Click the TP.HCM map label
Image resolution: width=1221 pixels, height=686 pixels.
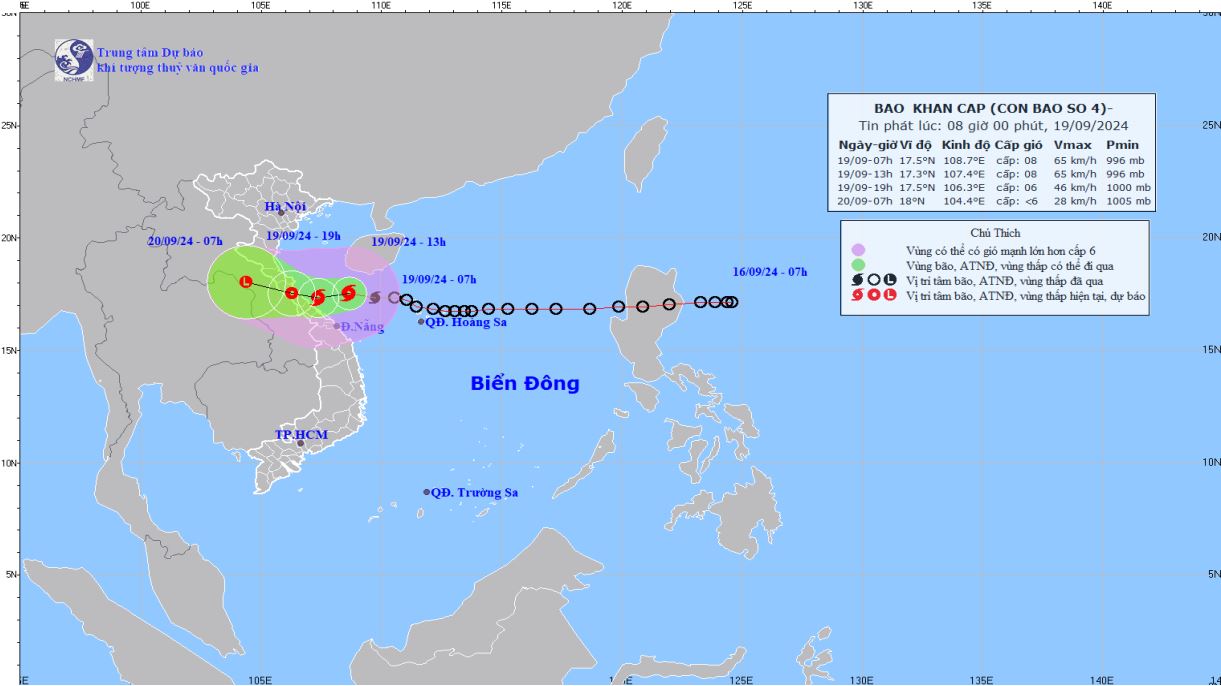301,435
